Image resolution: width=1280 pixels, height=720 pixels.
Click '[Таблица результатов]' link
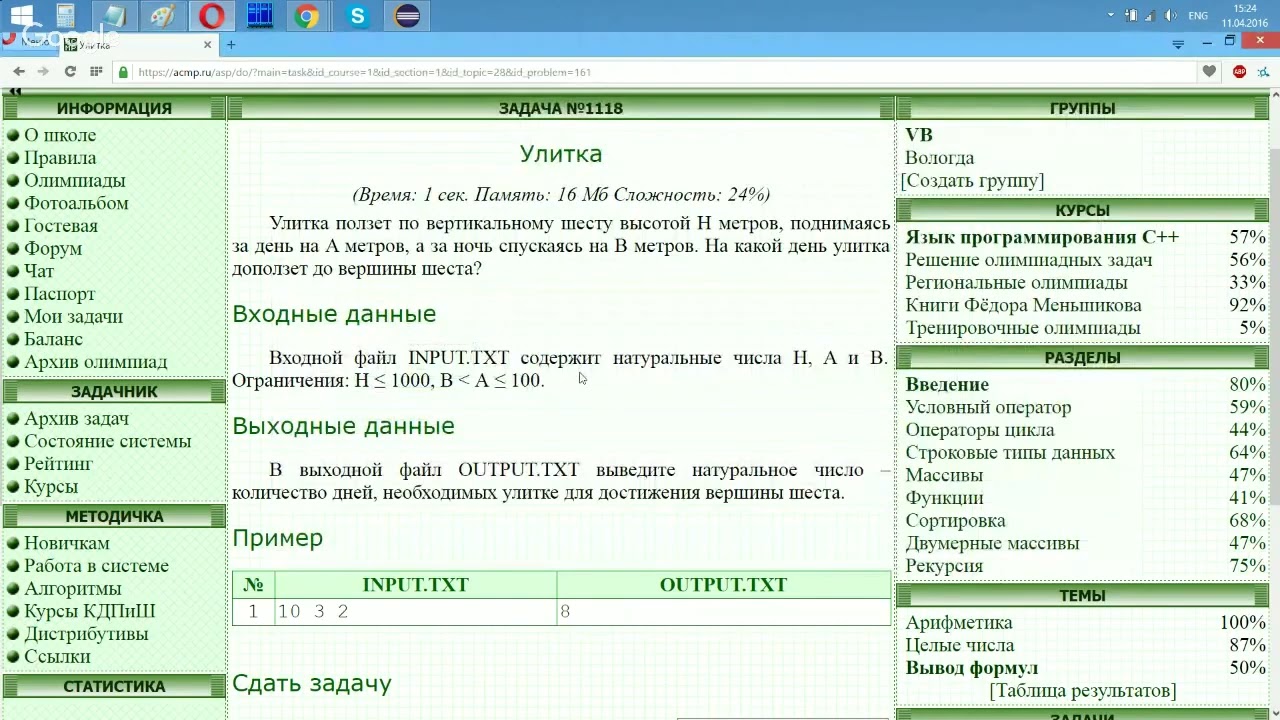click(1082, 691)
